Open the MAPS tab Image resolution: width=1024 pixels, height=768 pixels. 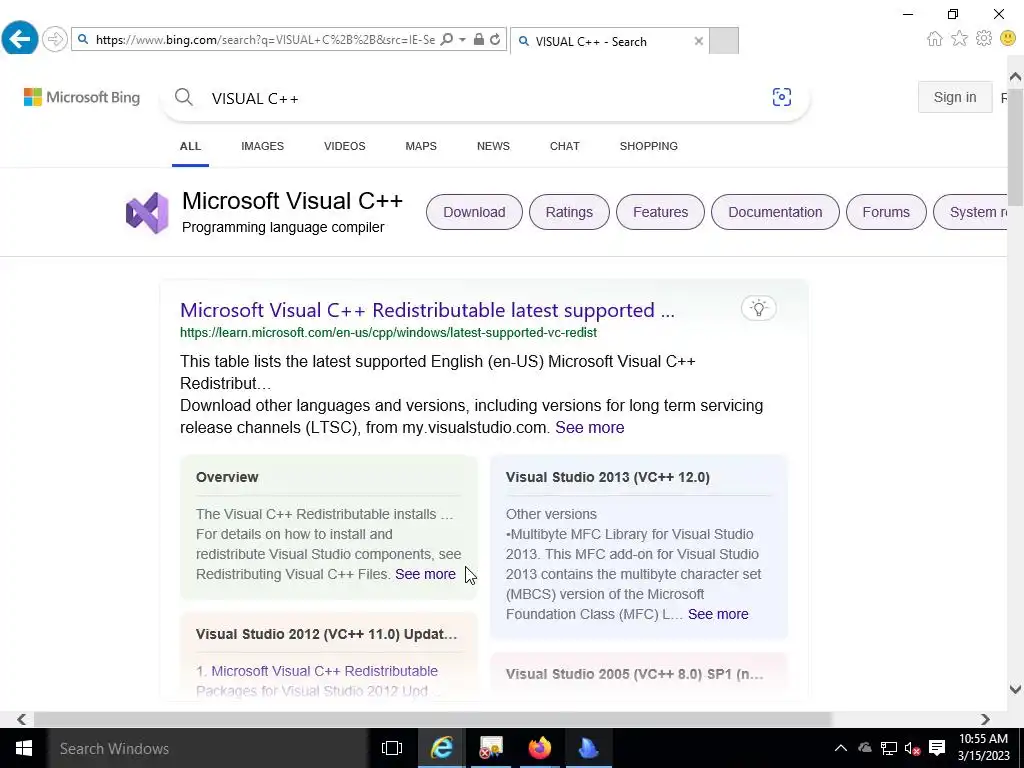(x=421, y=146)
